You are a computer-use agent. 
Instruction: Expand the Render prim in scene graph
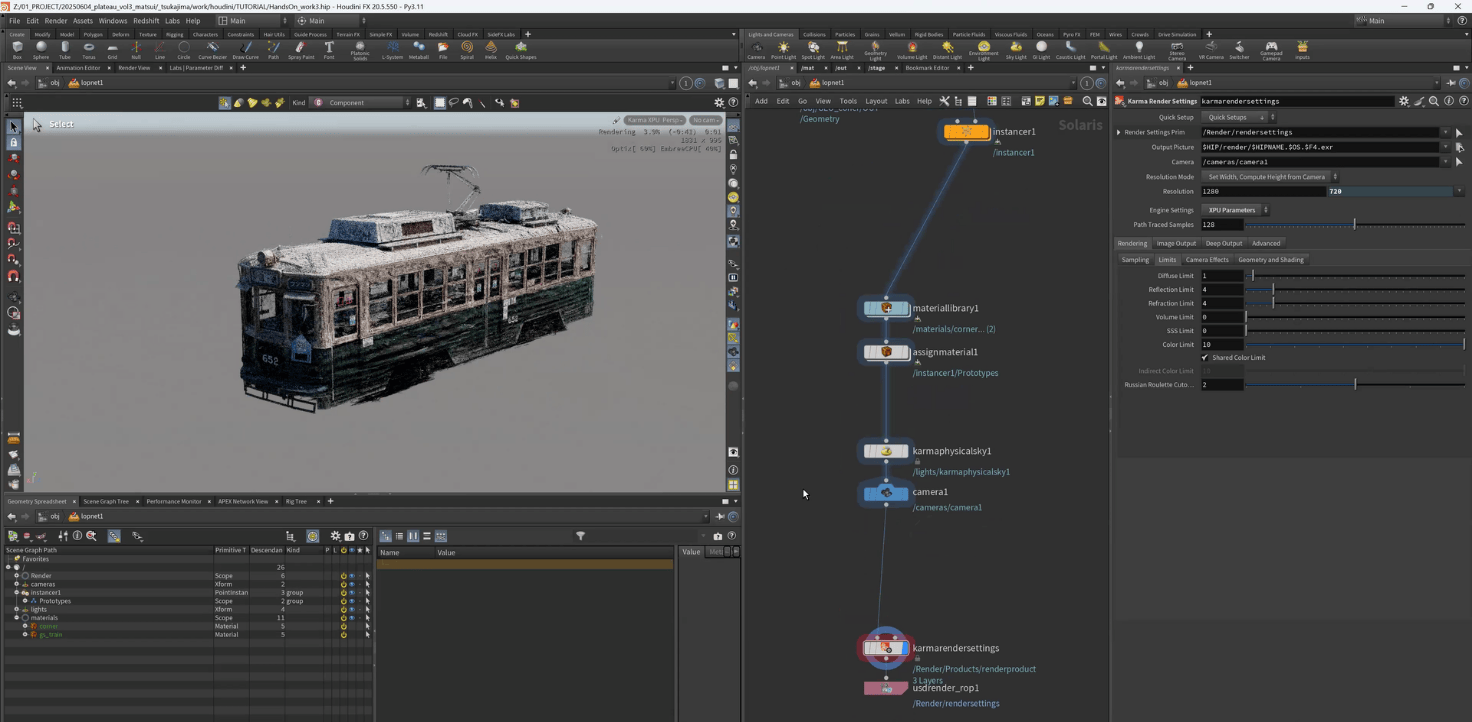pos(17,576)
